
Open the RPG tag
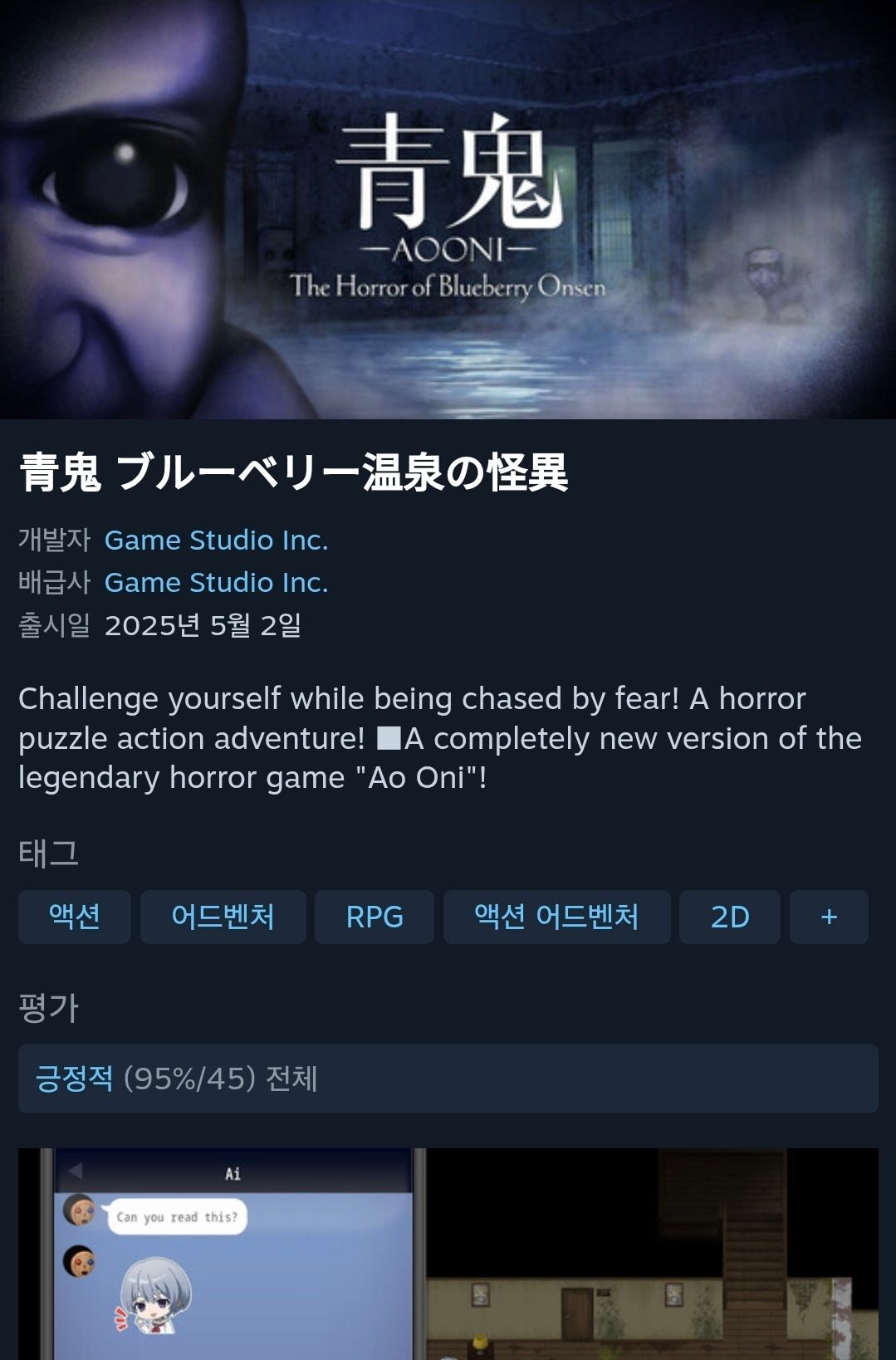click(x=375, y=917)
